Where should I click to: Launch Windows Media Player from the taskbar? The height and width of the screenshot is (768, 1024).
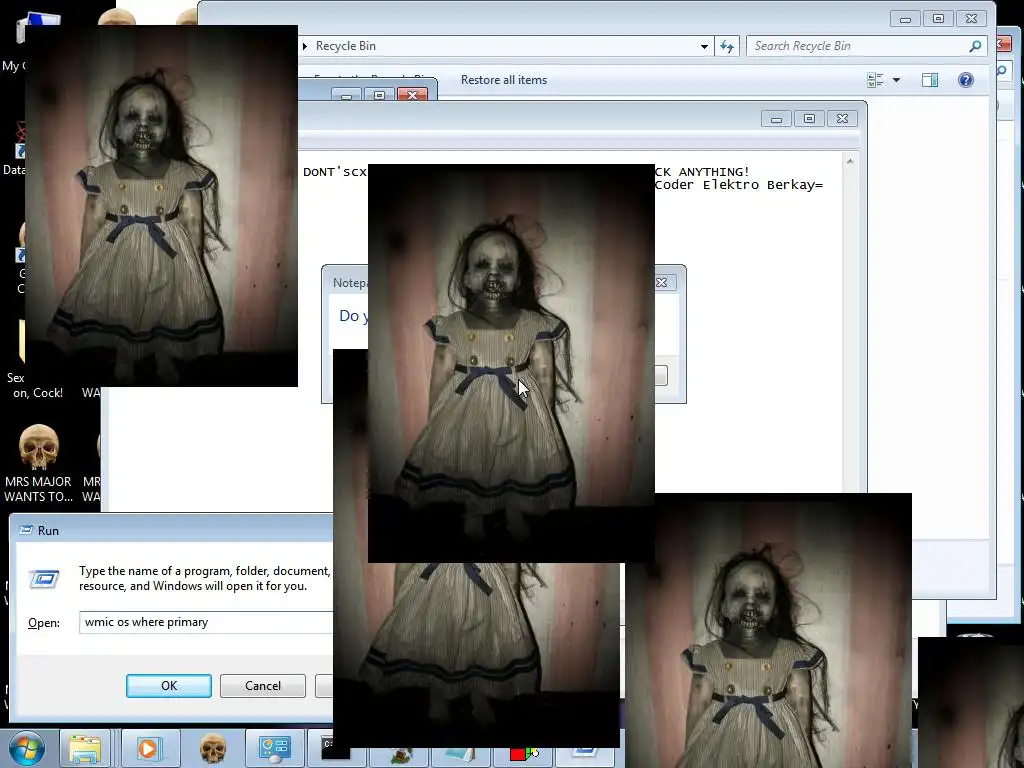(x=148, y=749)
